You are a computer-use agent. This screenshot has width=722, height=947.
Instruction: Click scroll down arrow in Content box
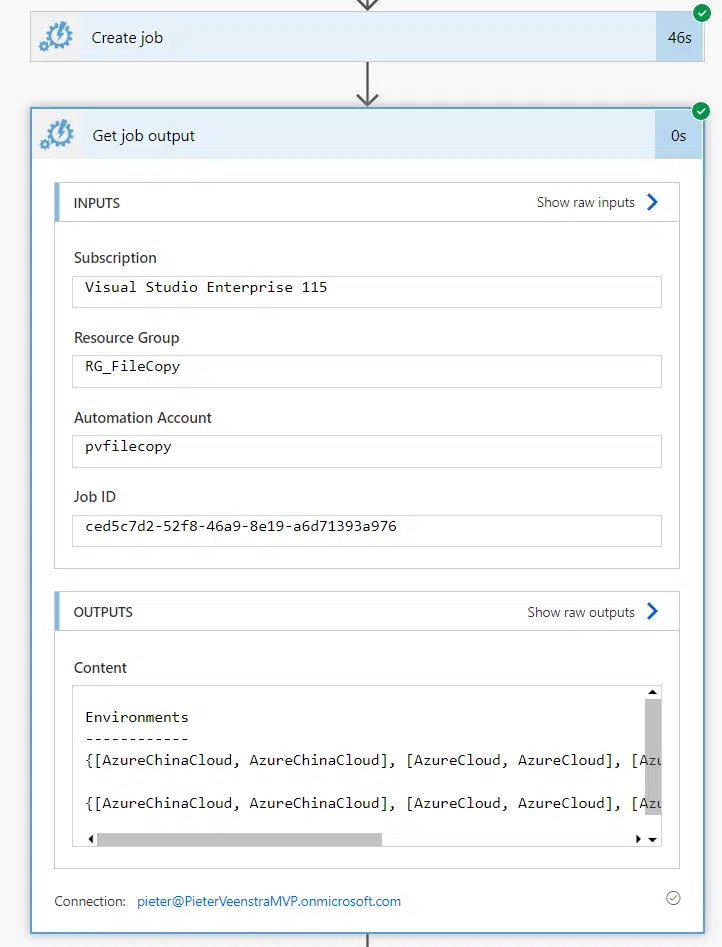653,839
